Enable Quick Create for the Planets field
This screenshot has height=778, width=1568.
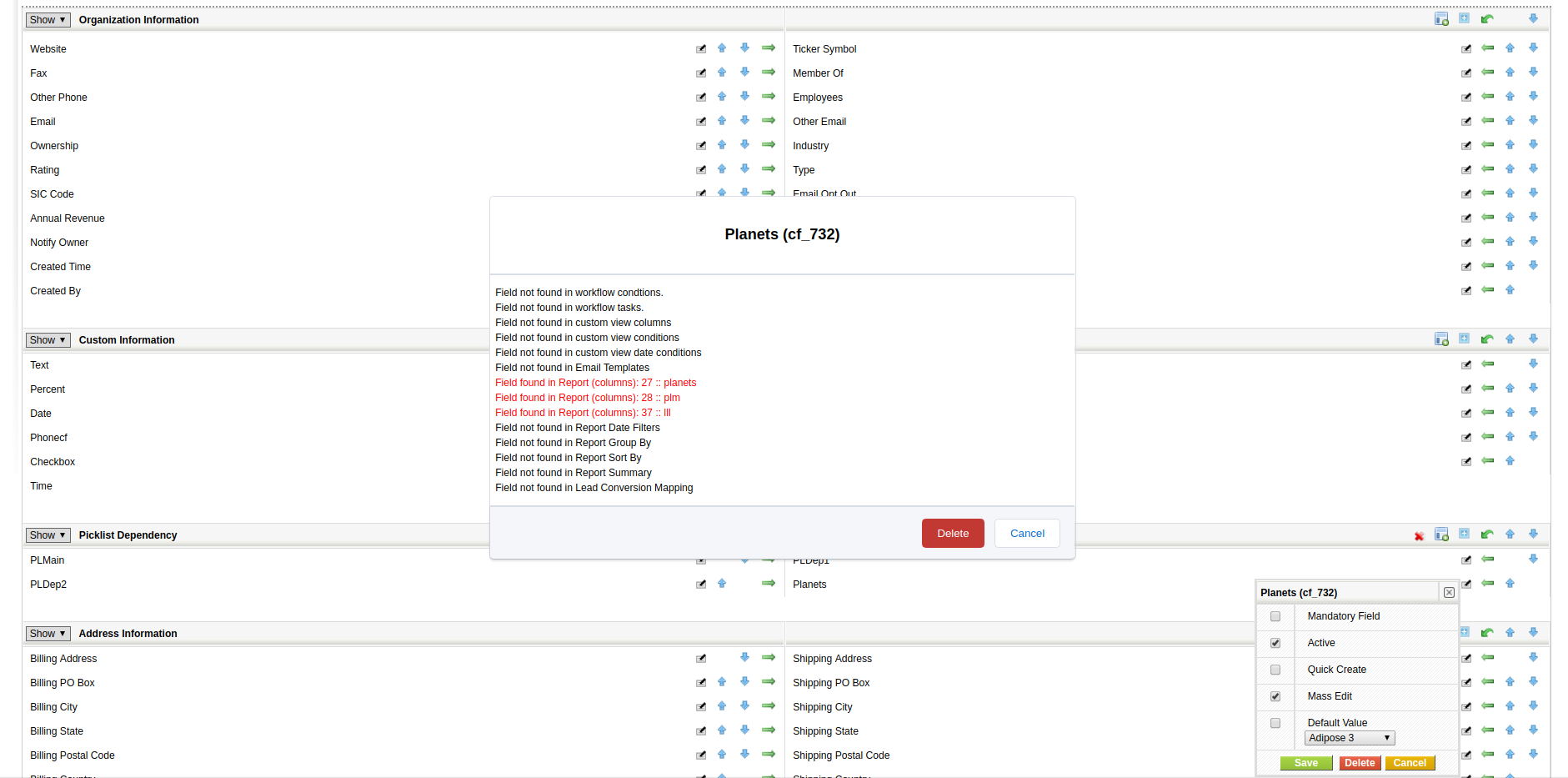tap(1275, 670)
